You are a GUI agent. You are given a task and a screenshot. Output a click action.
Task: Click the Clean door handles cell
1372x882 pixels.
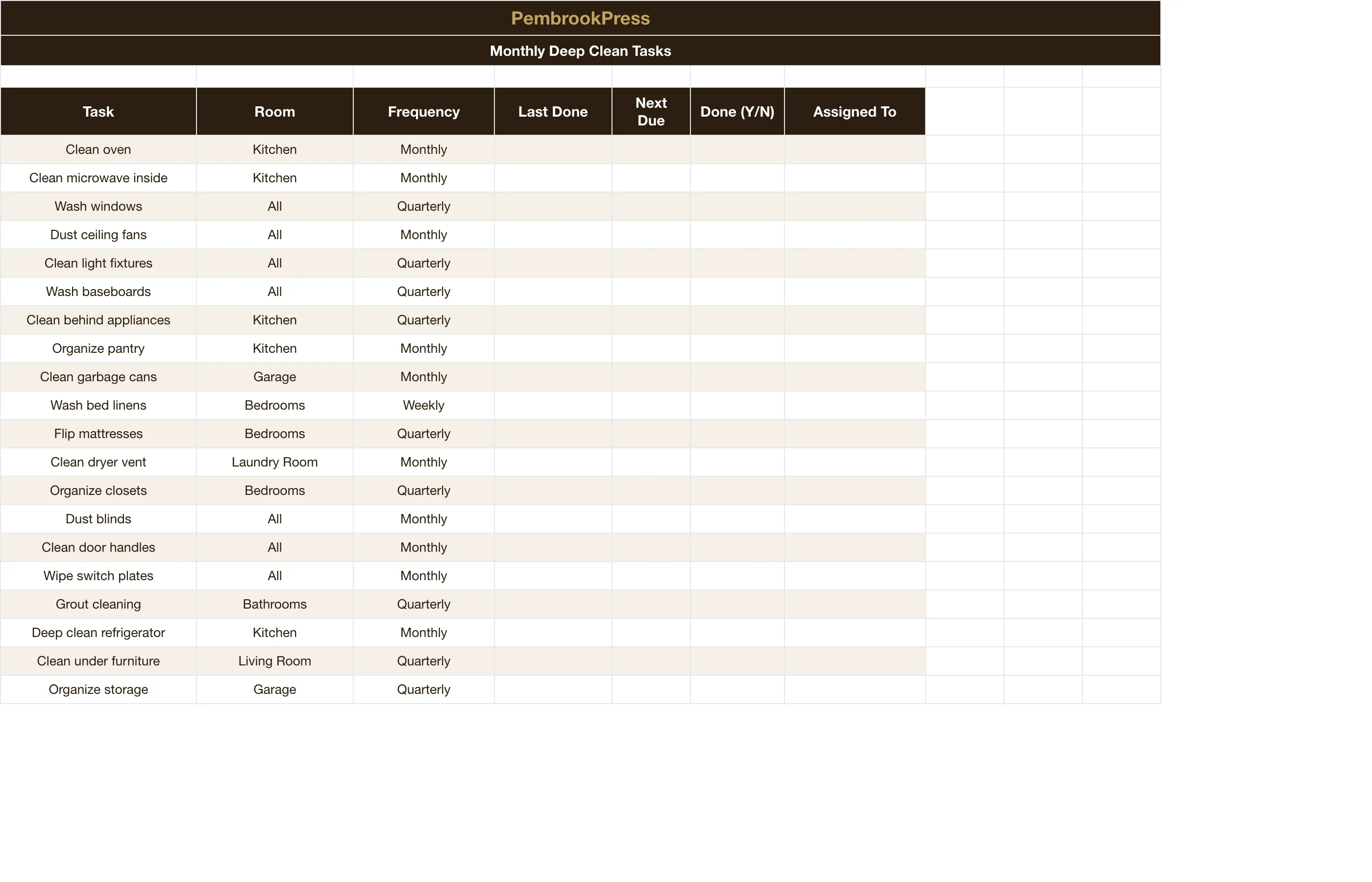[98, 547]
